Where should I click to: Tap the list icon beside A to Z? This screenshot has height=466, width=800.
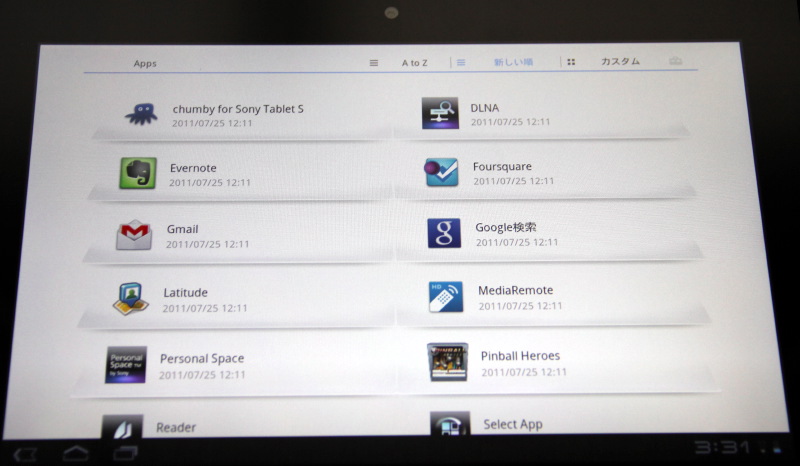[374, 63]
